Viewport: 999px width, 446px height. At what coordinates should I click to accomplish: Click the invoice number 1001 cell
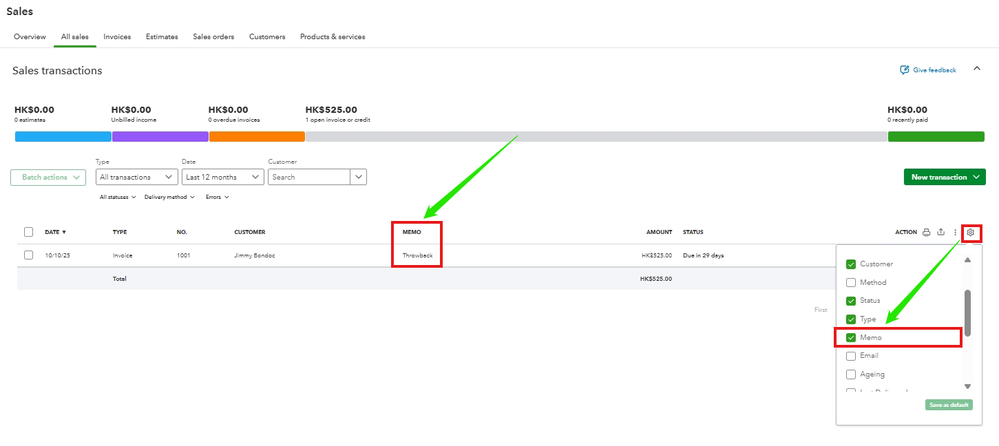(183, 255)
